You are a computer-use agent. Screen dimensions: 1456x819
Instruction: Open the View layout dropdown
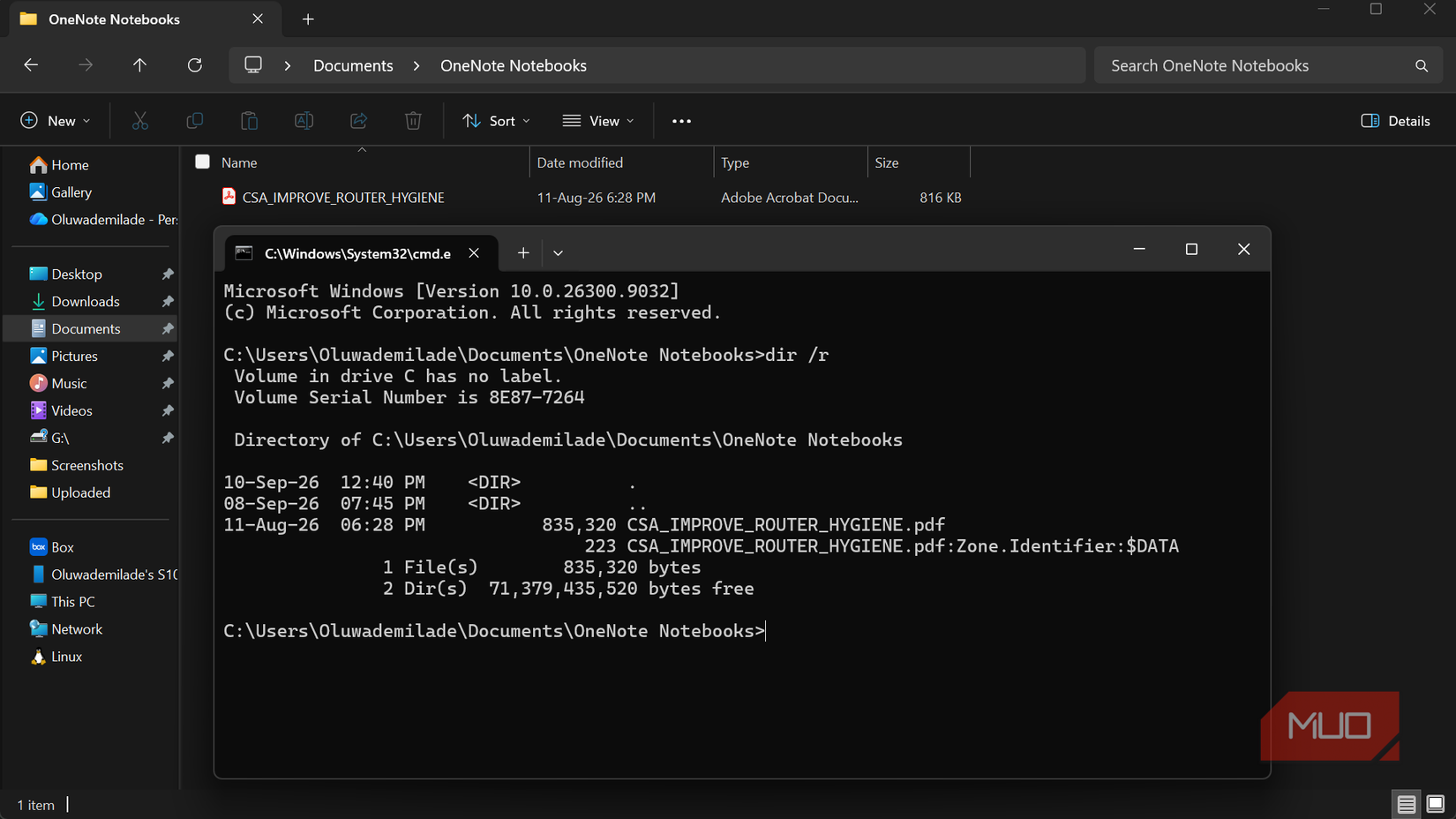pyautogui.click(x=598, y=121)
